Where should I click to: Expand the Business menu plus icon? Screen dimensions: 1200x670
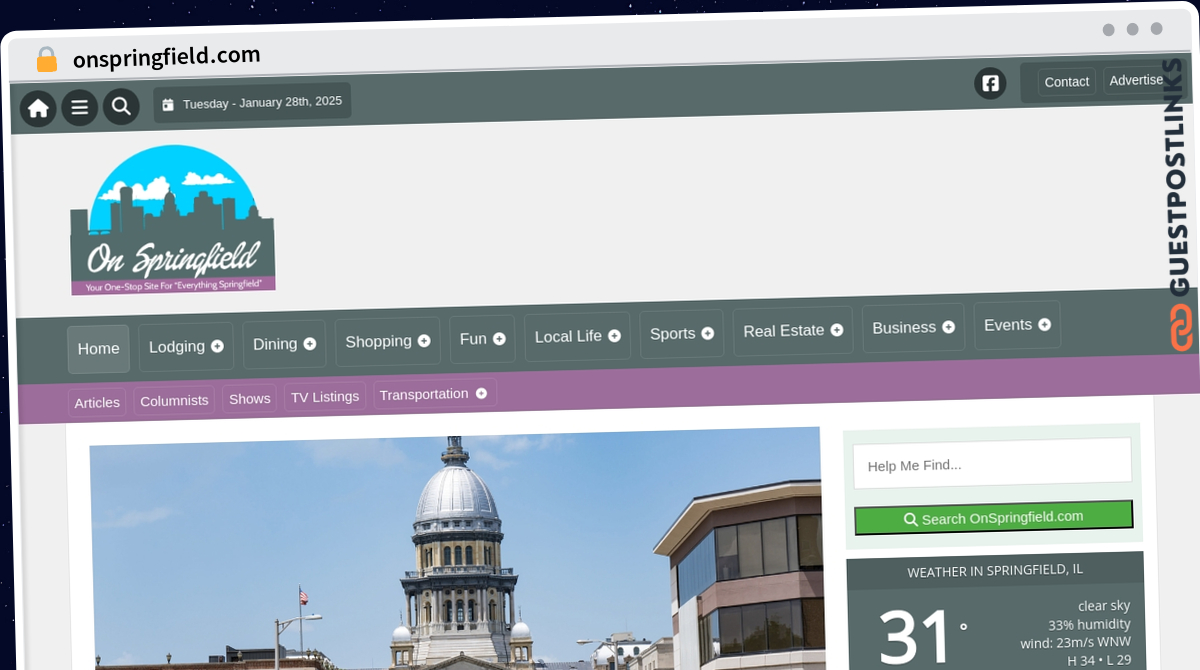(x=948, y=327)
